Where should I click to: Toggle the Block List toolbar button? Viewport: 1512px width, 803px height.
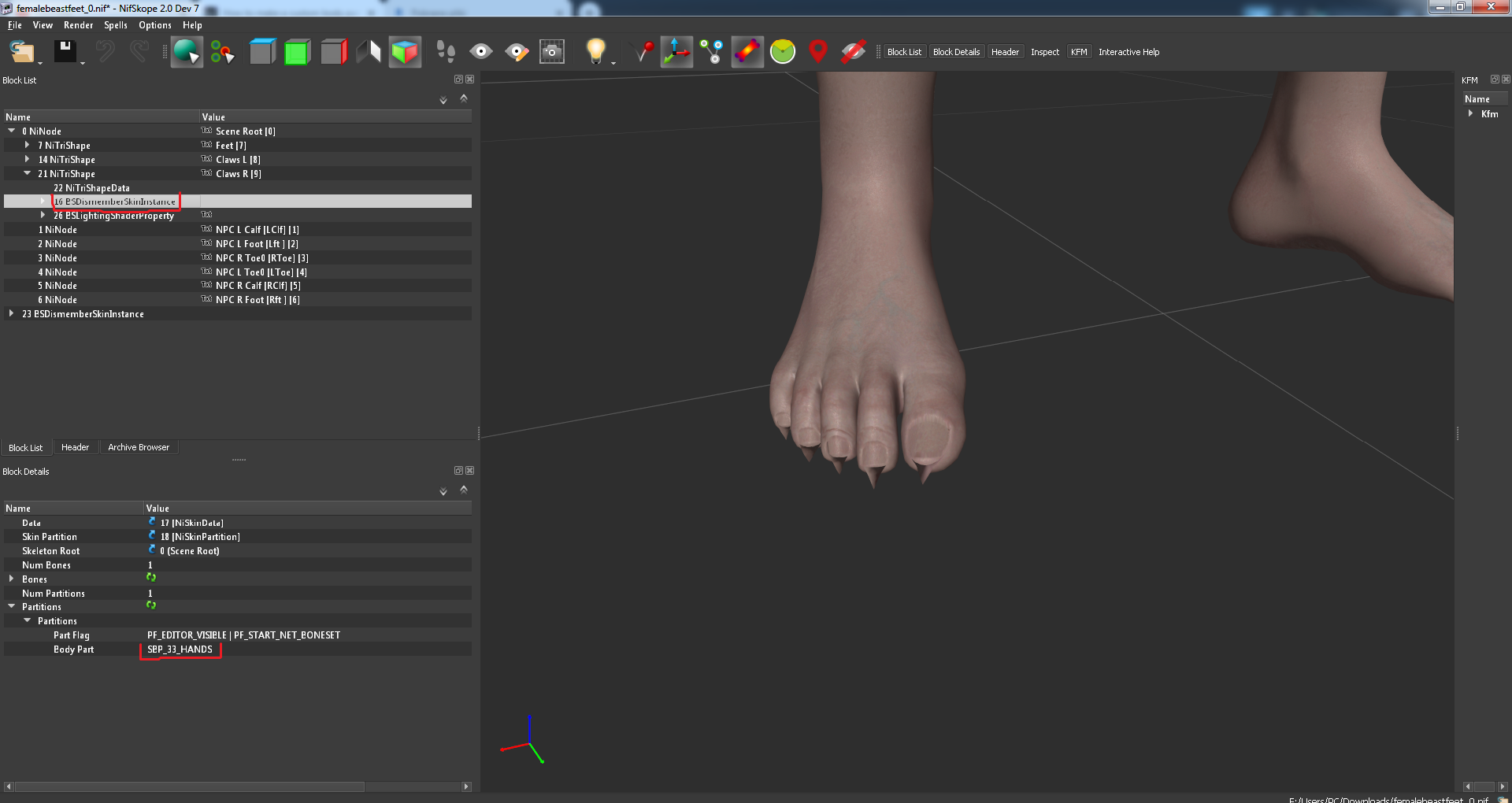(x=904, y=52)
